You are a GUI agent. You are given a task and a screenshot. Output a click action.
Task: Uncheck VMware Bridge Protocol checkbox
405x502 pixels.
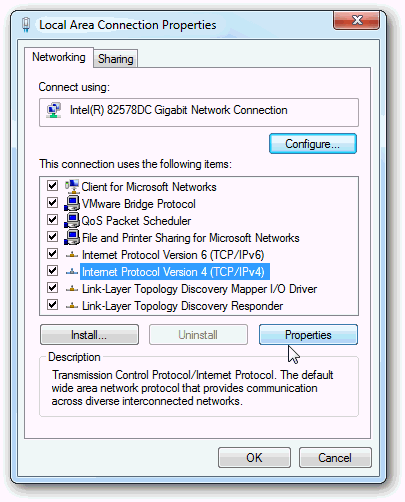(52, 202)
